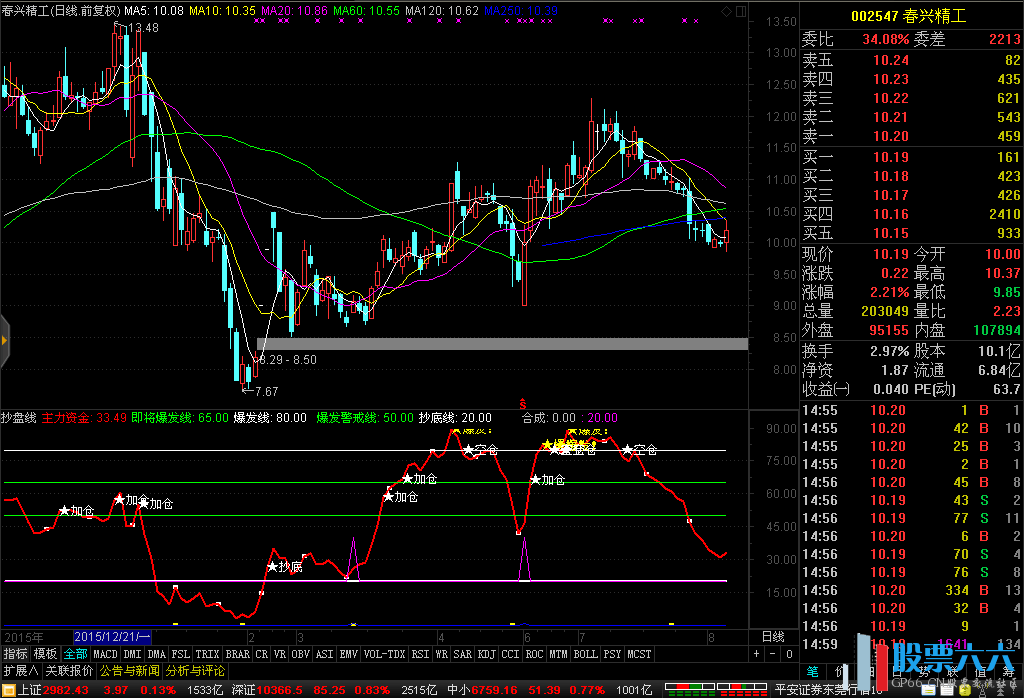Open 分析与评论 link
This screenshot has height=698, width=1024.
(195, 671)
